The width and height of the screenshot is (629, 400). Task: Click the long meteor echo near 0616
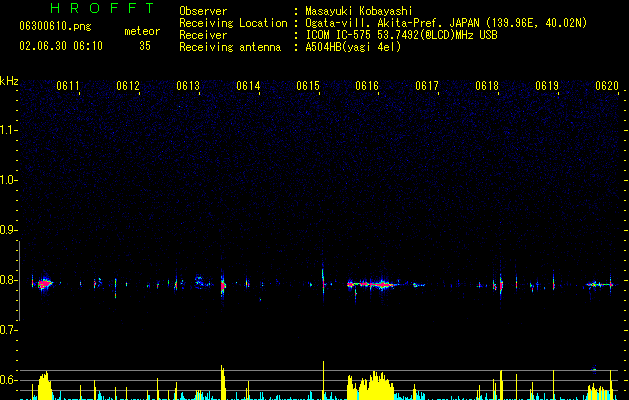coord(373,284)
